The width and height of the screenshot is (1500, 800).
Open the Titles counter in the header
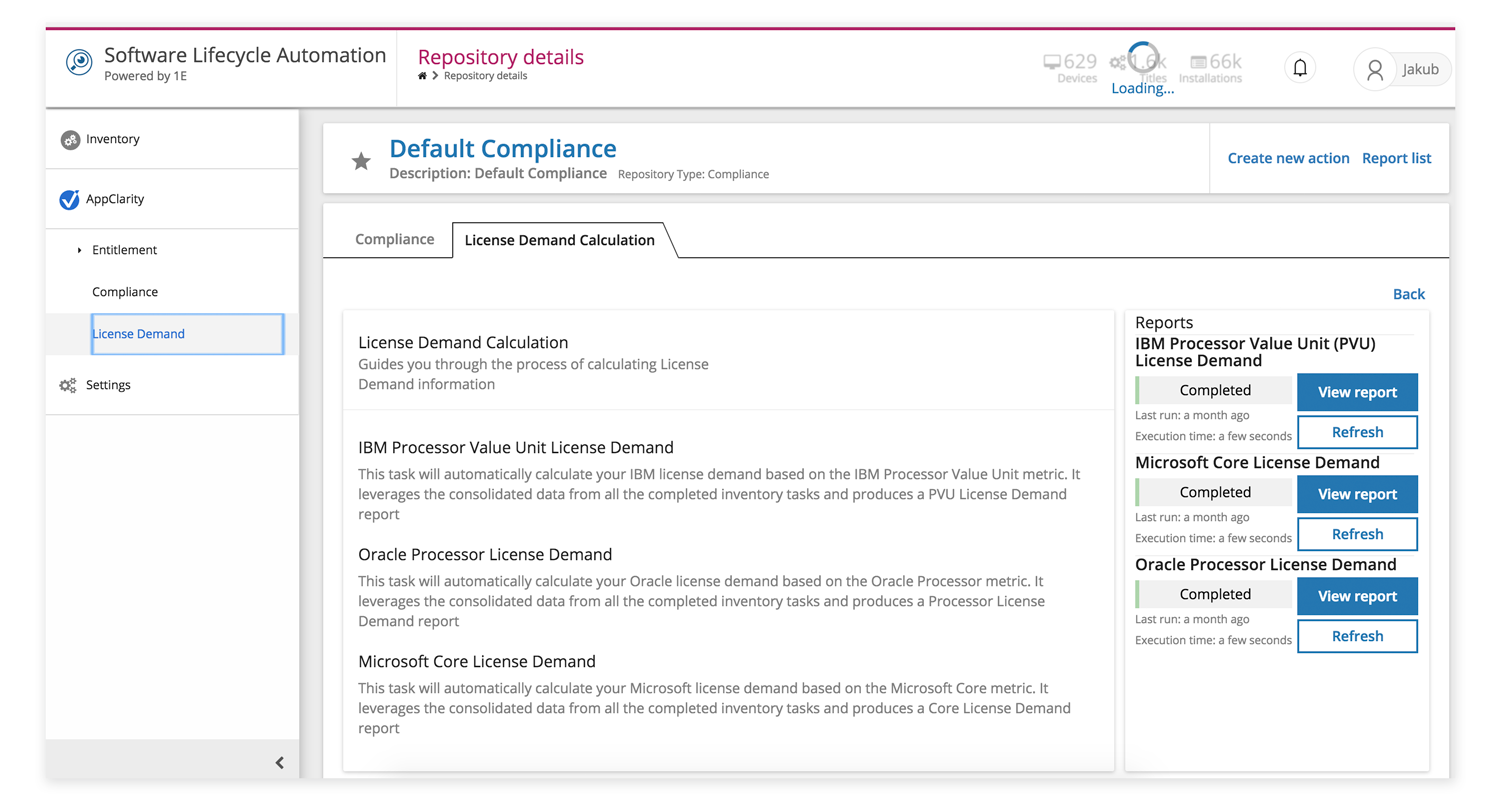(x=1139, y=68)
